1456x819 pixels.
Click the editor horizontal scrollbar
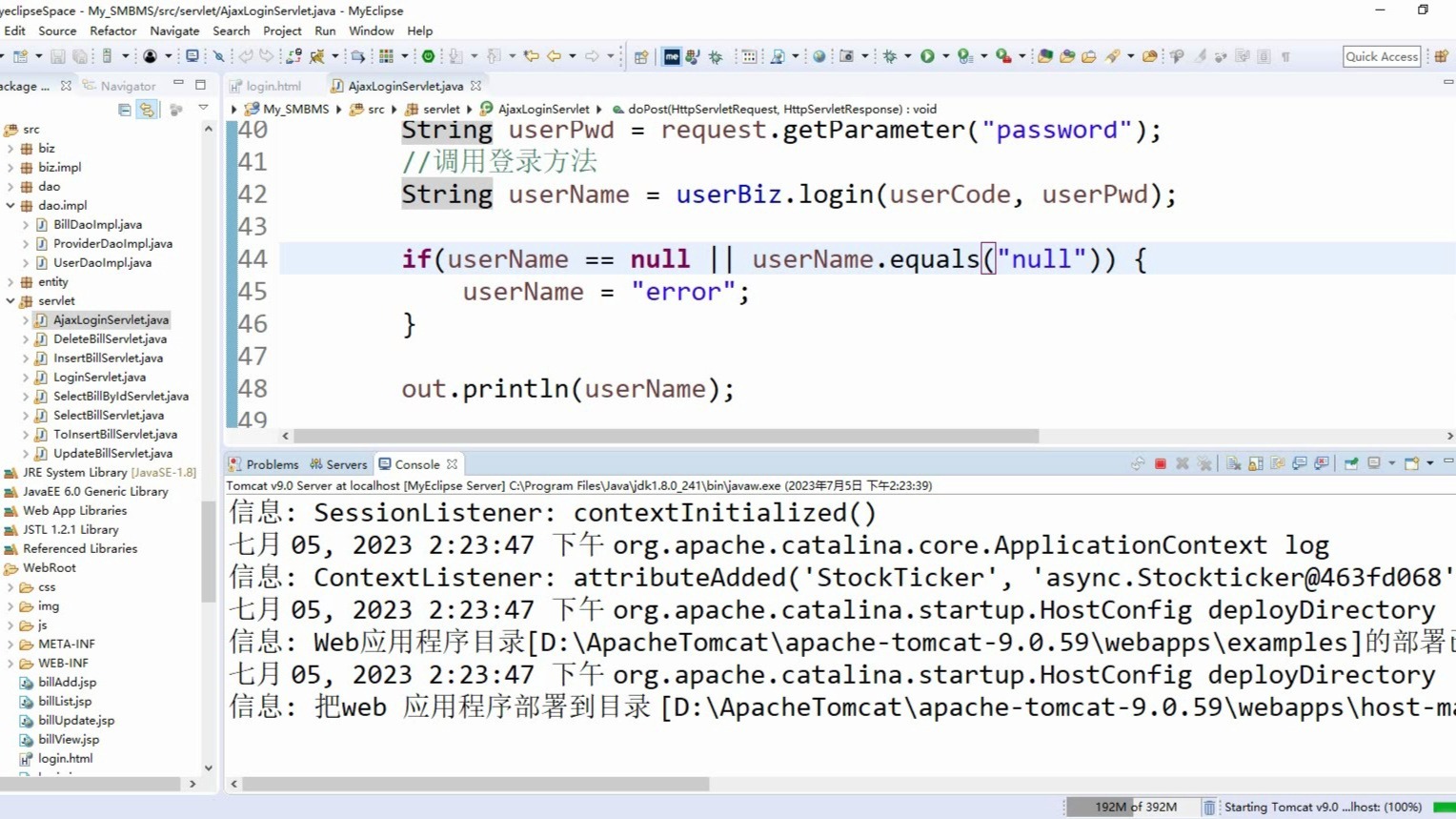coord(666,436)
